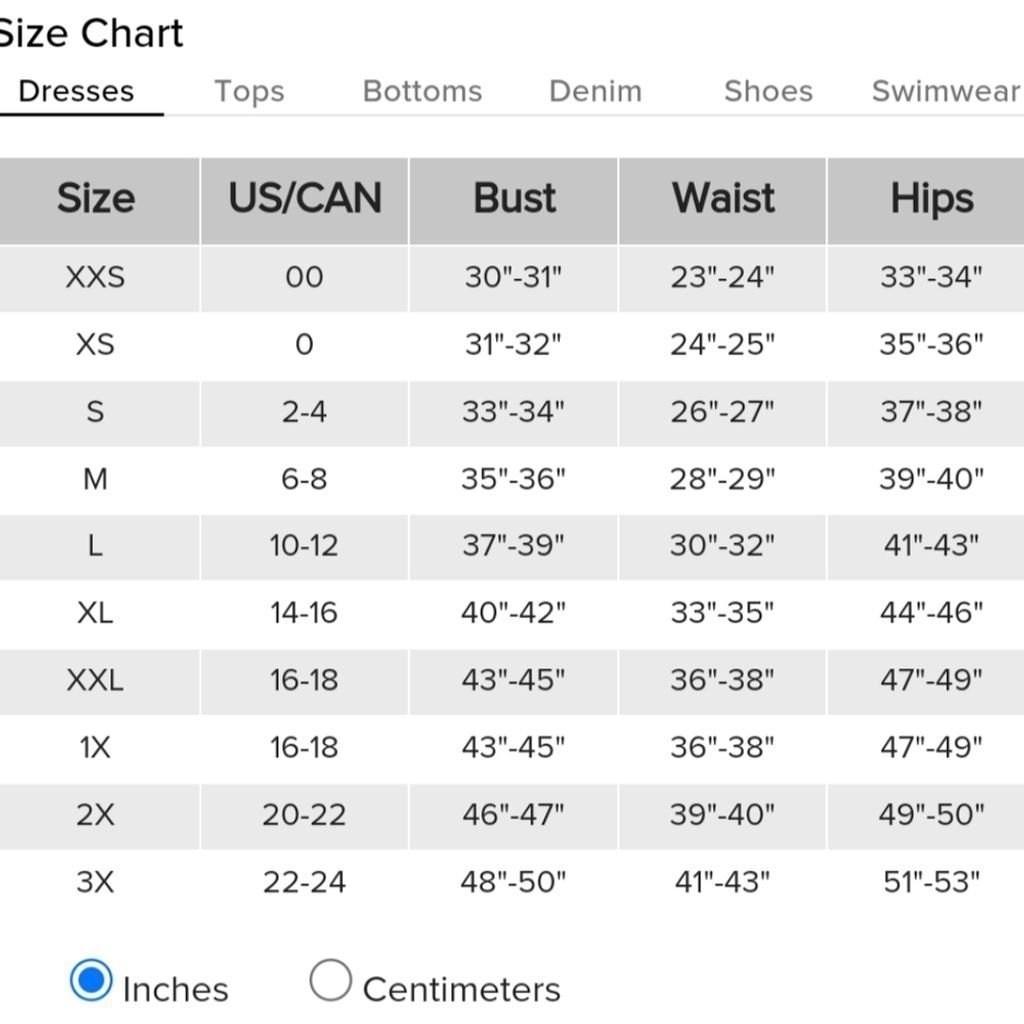This screenshot has height=1024, width=1024.
Task: Select the XXS size row label
Action: click(x=95, y=278)
